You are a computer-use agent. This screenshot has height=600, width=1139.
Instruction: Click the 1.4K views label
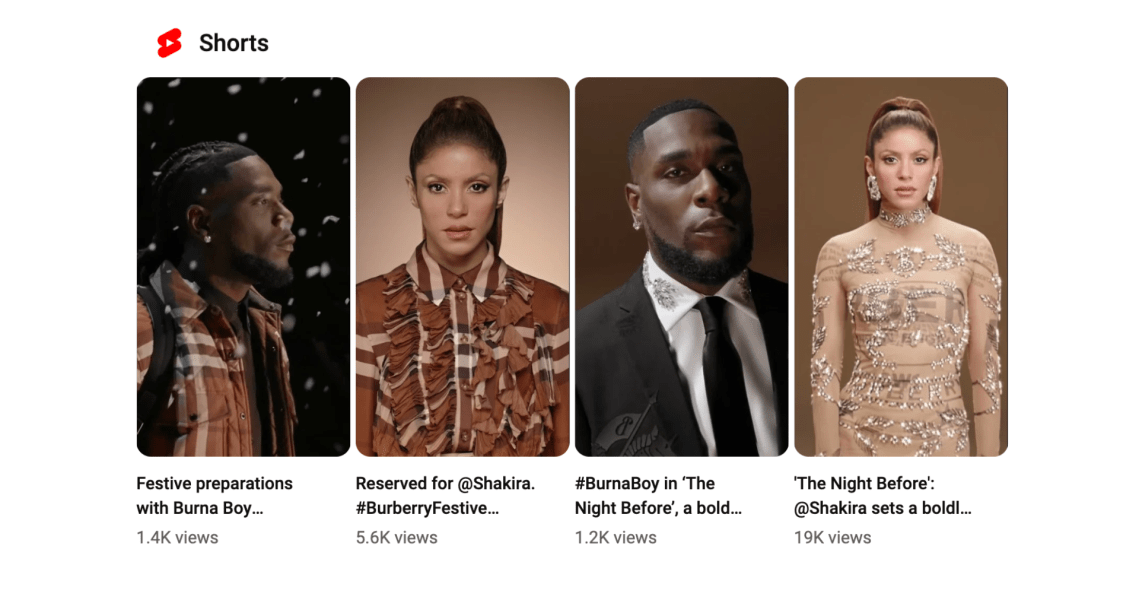177,538
